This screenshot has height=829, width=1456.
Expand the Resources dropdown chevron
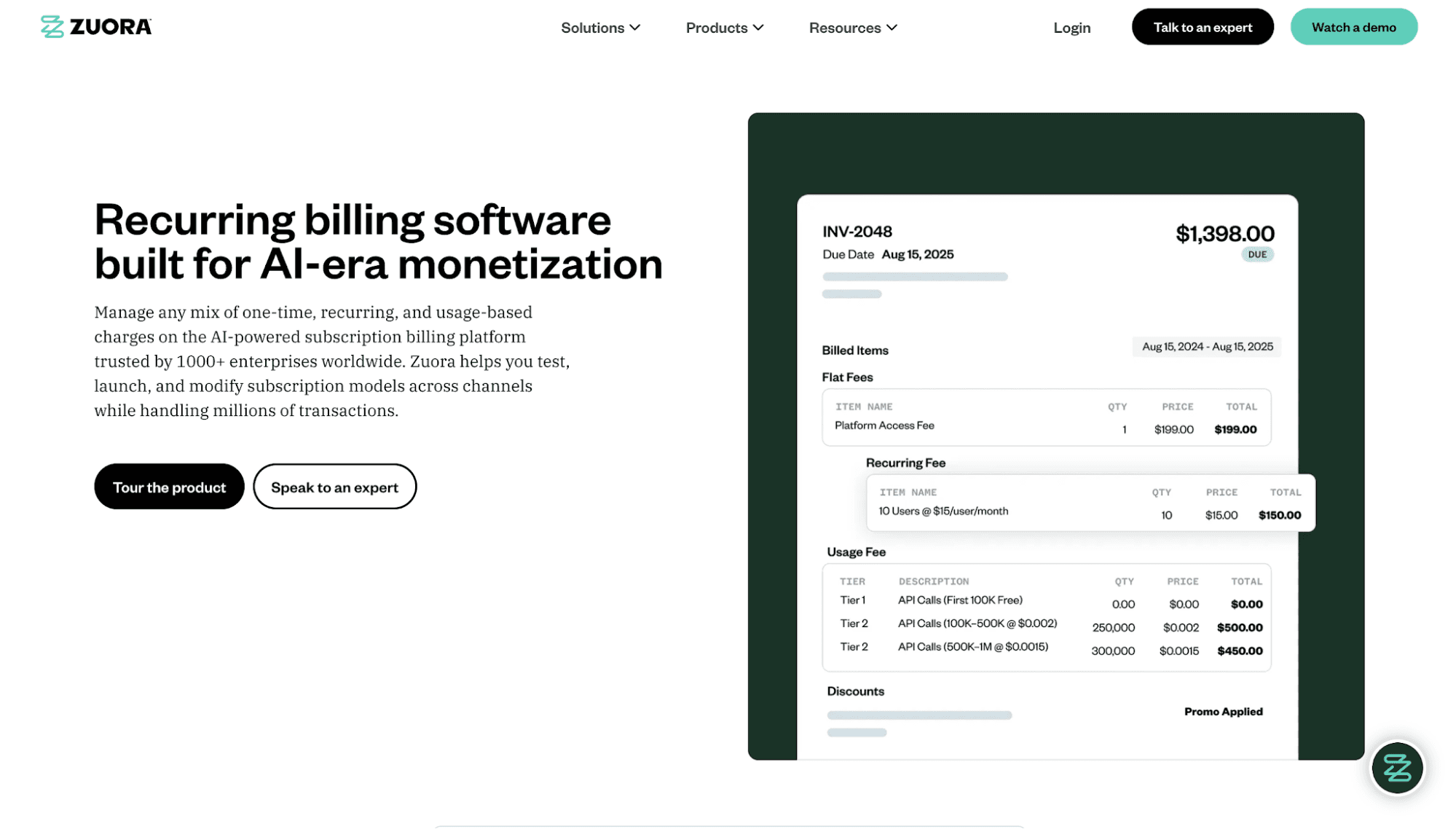892,28
